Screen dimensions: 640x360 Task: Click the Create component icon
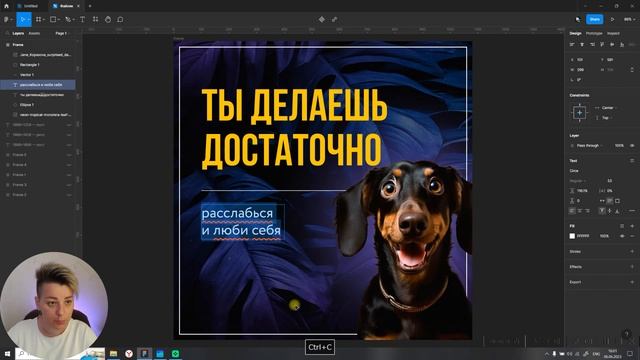point(322,19)
